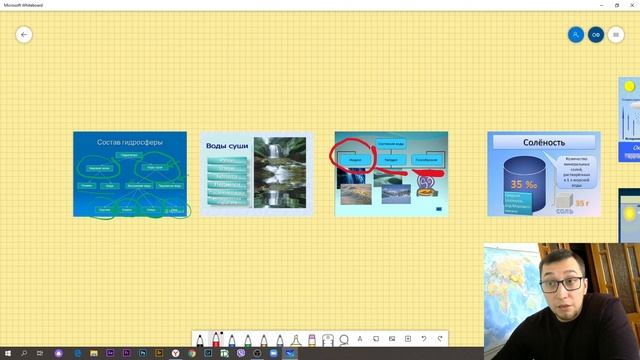Select the black pen
This screenshot has width=640, height=360.
click(200, 340)
